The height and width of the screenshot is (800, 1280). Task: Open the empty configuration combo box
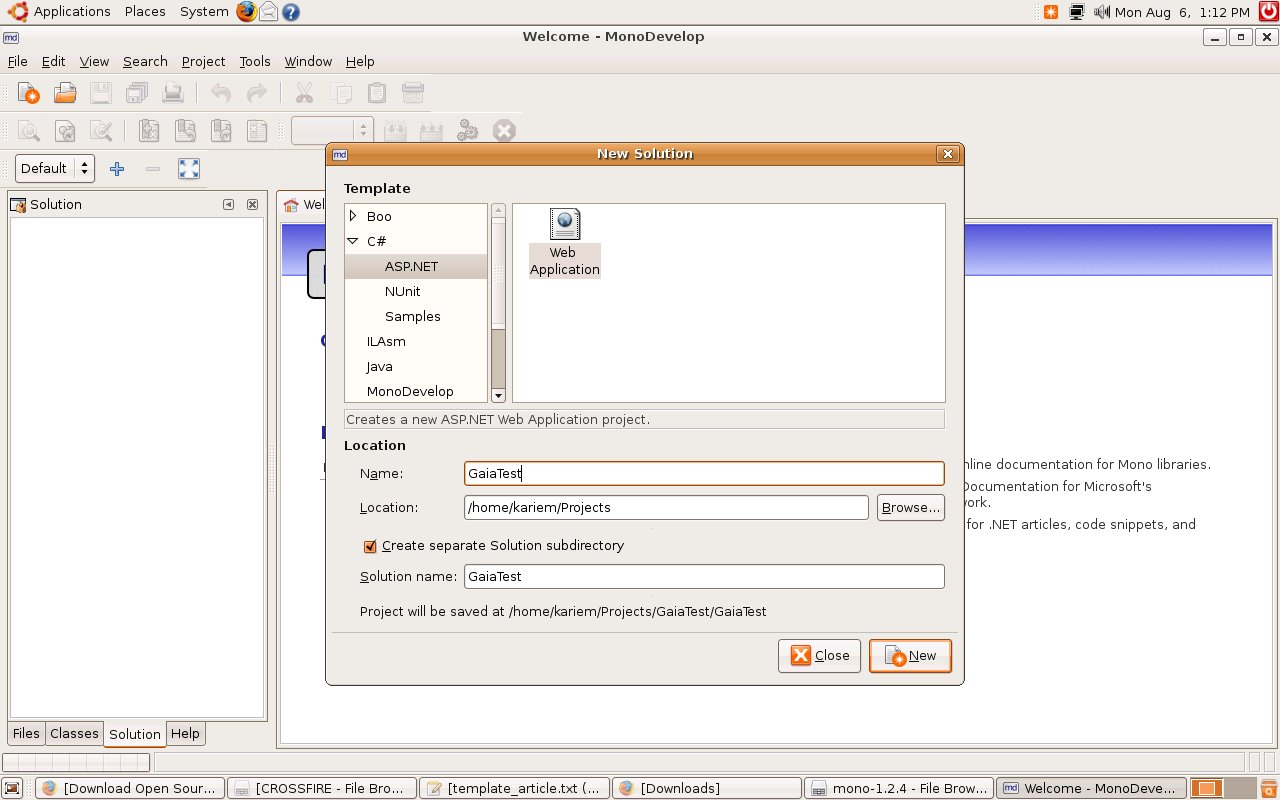[x=333, y=130]
